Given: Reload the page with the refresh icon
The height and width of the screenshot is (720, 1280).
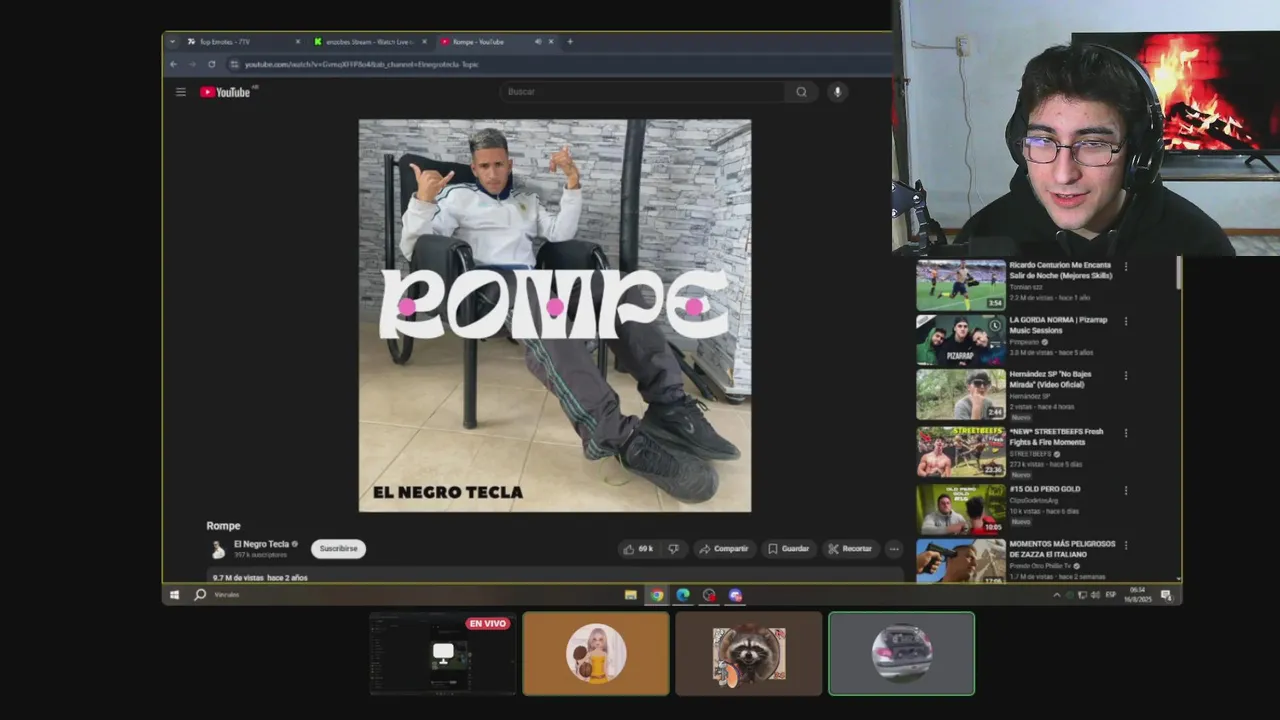Looking at the screenshot, I should point(211,64).
